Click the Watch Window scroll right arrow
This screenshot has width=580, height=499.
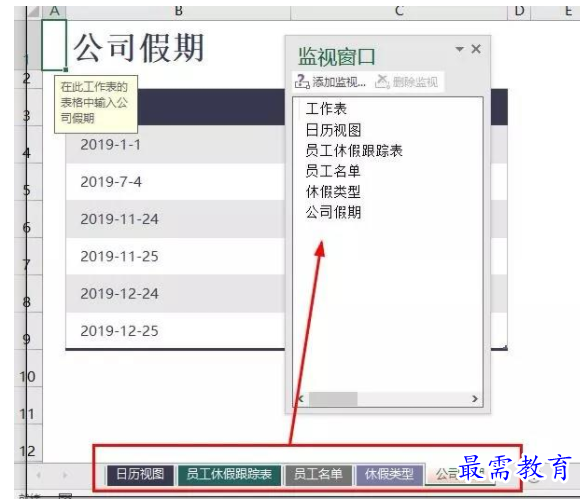click(475, 399)
